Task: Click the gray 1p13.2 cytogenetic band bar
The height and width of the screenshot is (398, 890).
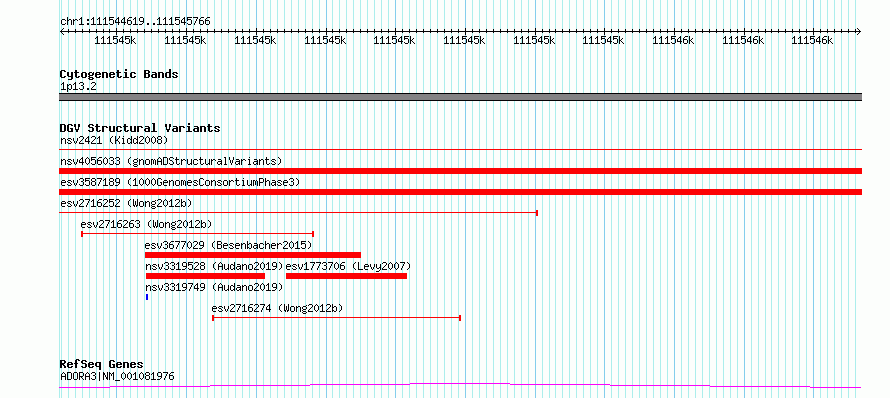Action: (x=460, y=97)
